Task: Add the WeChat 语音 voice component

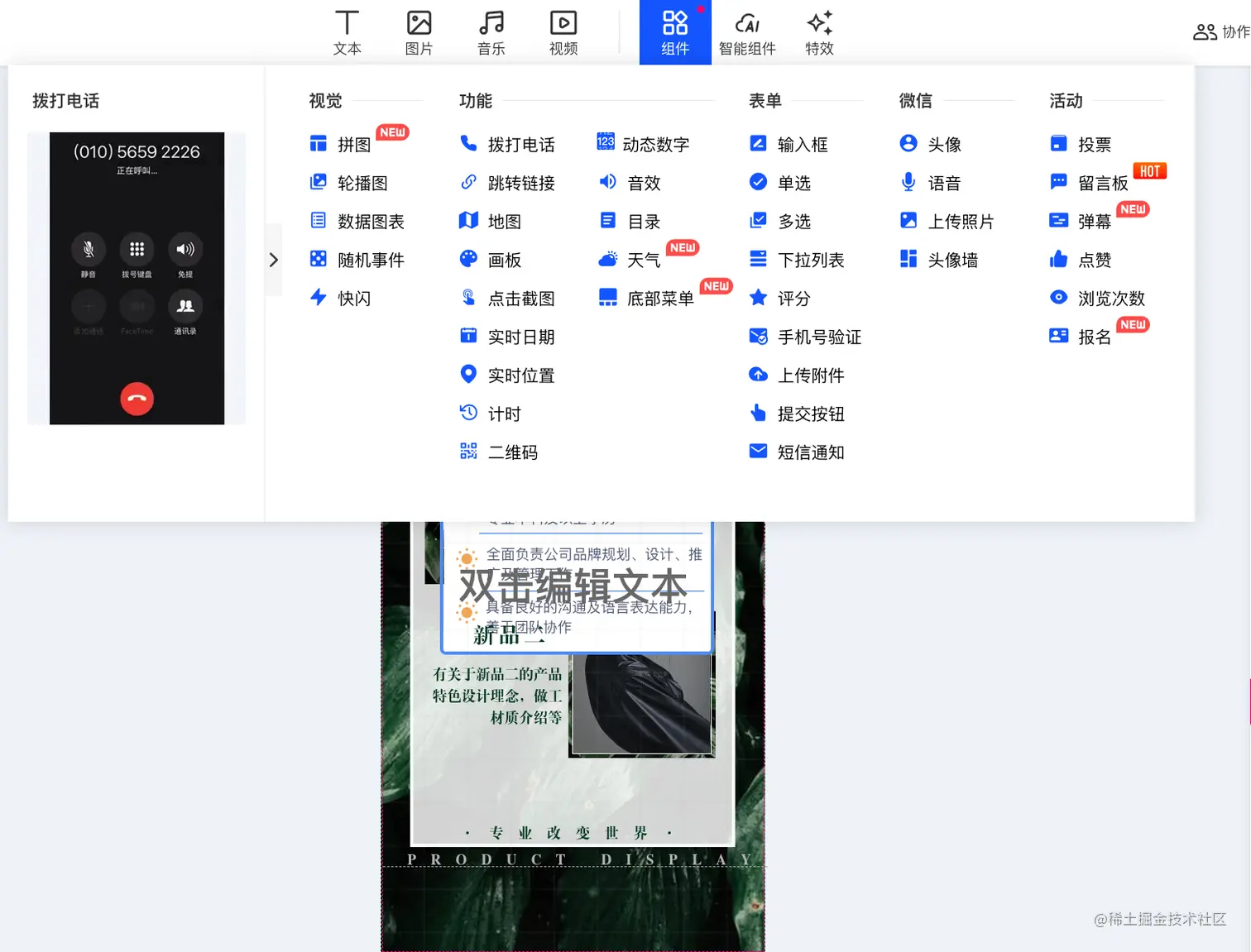Action: pyautogui.click(x=930, y=183)
